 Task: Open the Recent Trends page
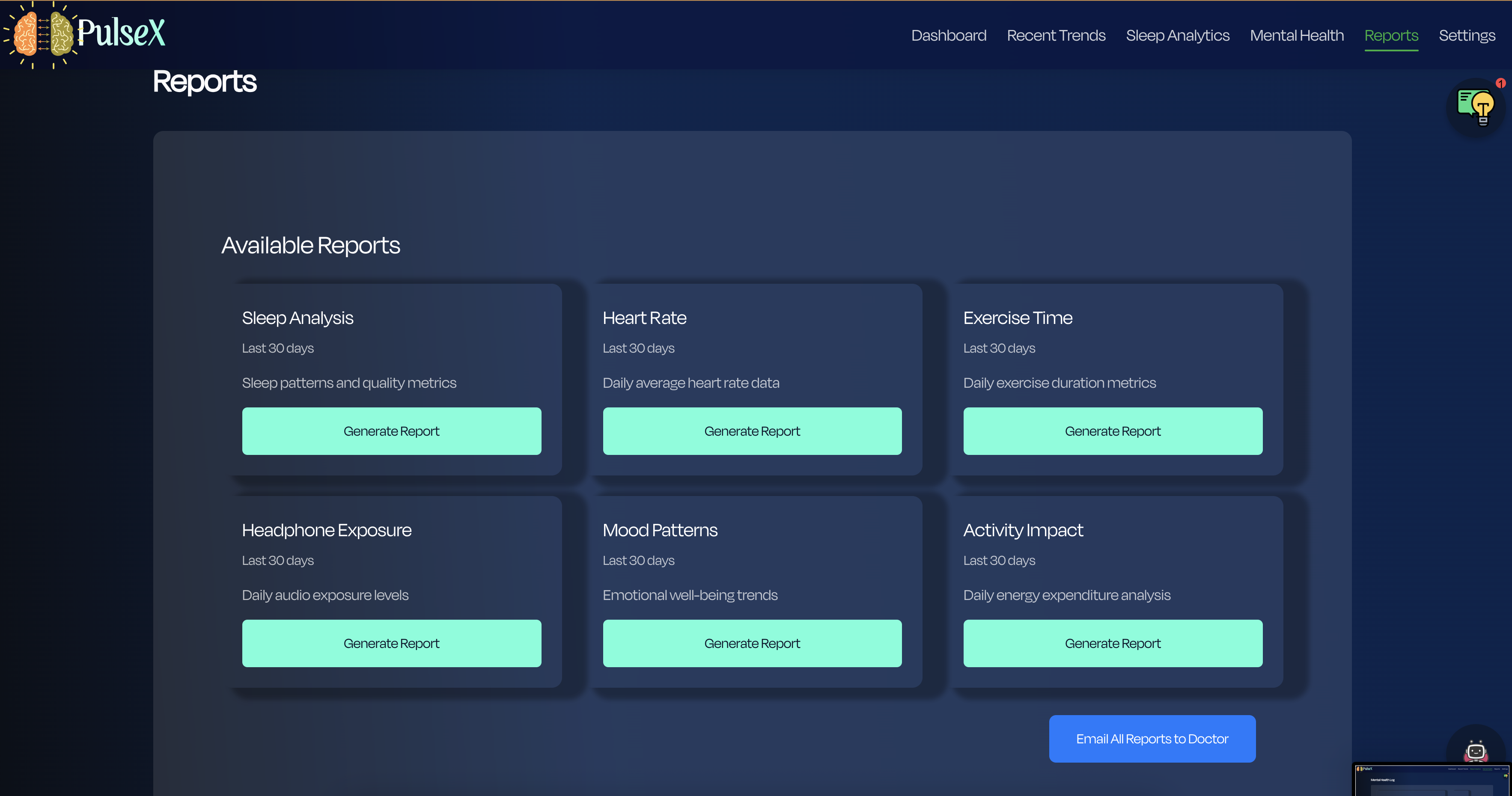pos(1056,35)
